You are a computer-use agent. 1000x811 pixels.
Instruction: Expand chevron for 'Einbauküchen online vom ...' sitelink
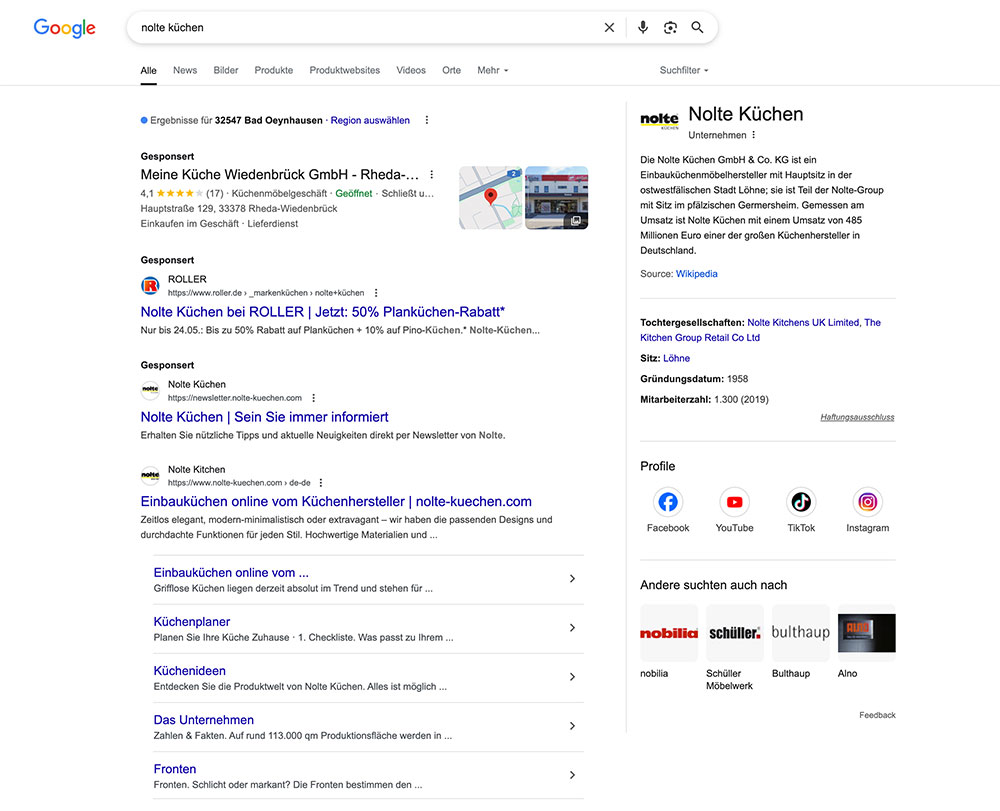click(x=572, y=578)
